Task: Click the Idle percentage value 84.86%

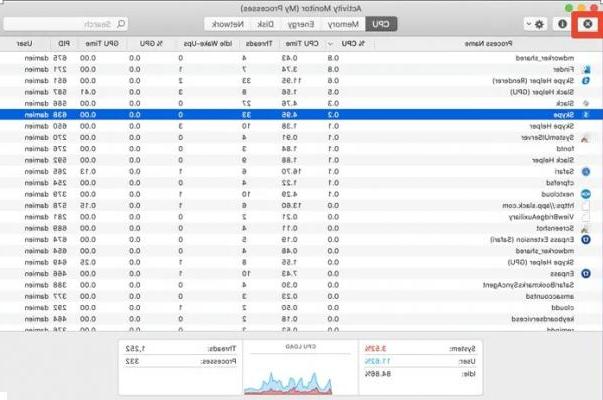Action: 377,374
